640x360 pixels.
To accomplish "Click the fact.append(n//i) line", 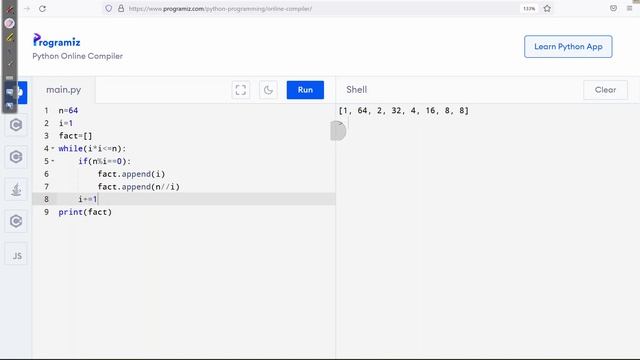I will [x=139, y=187].
